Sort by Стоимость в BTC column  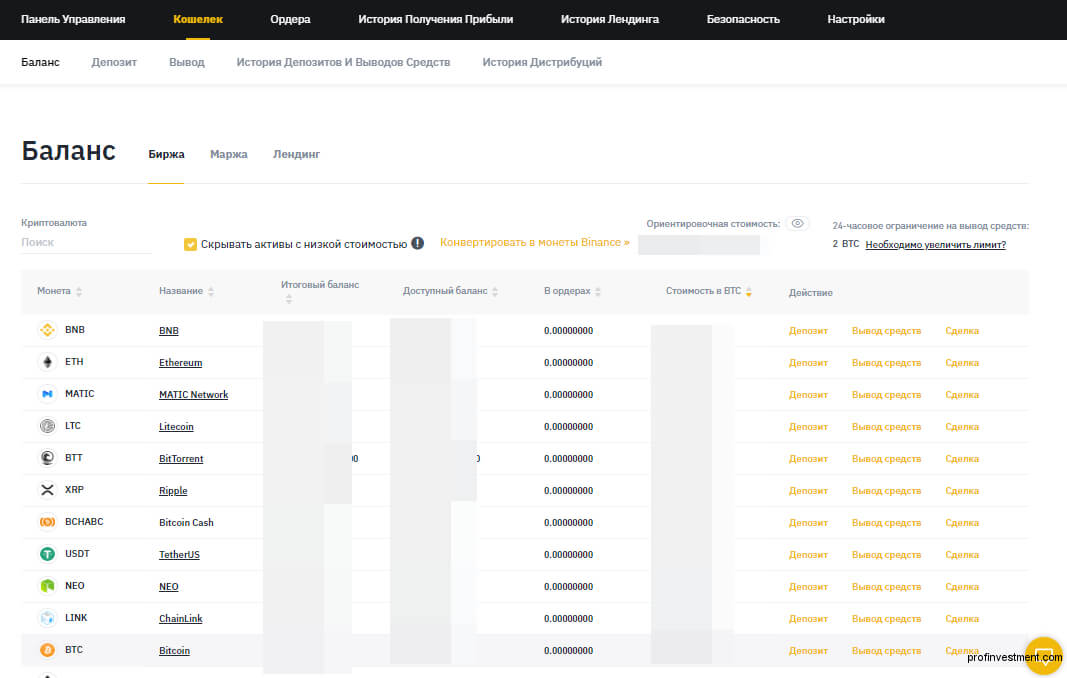749,291
